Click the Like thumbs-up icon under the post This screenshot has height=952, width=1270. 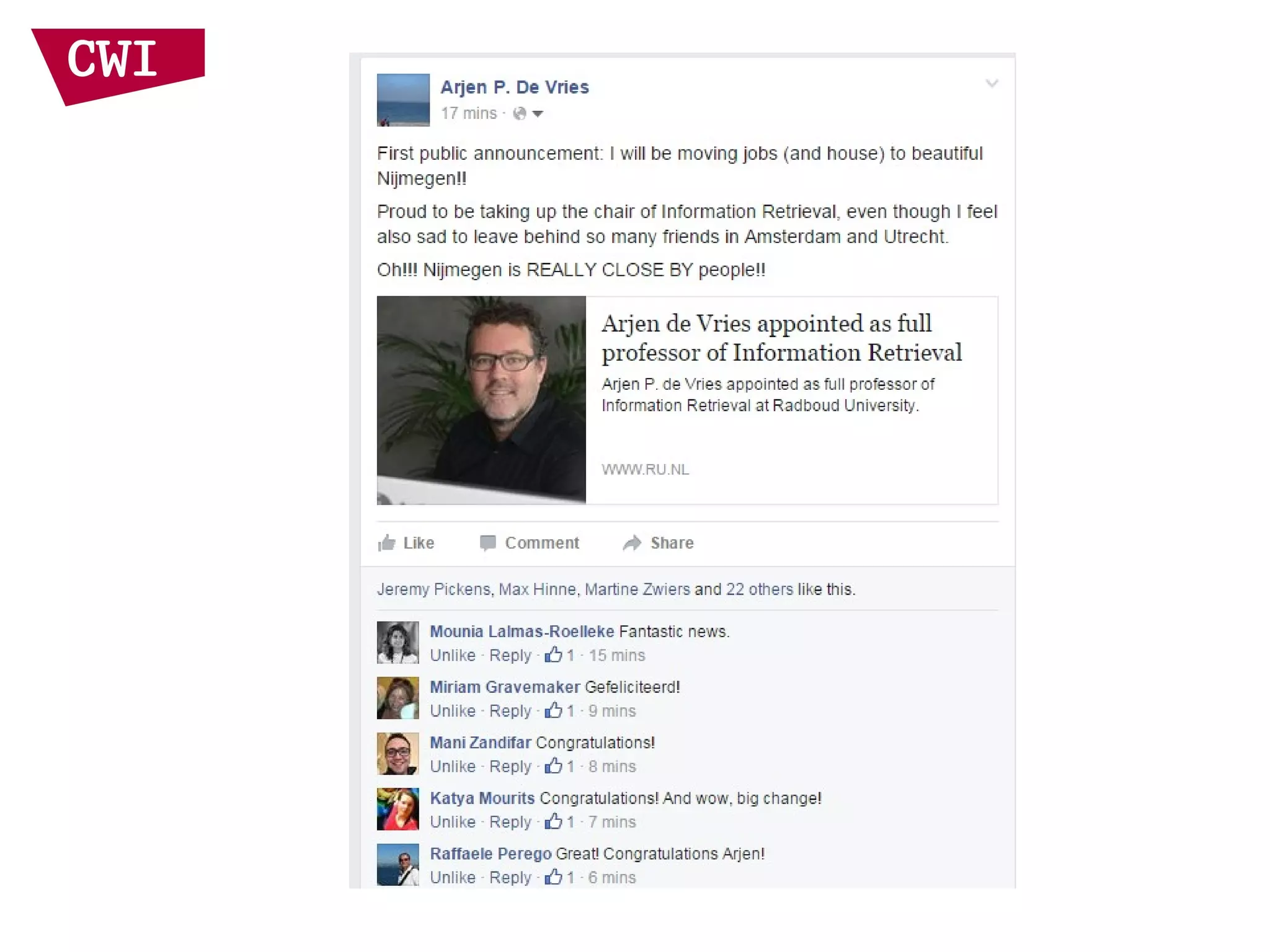[387, 543]
